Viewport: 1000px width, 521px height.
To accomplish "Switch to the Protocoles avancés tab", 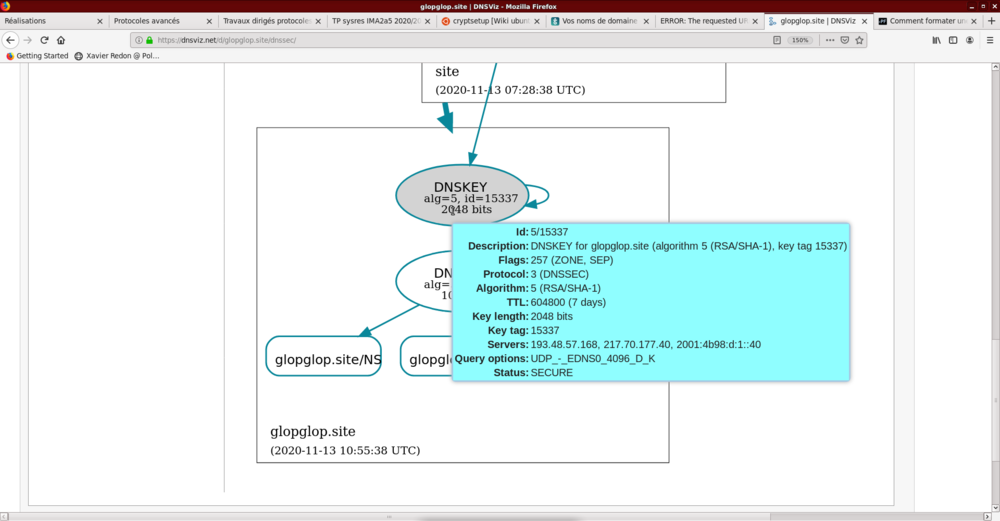I will pos(155,20).
